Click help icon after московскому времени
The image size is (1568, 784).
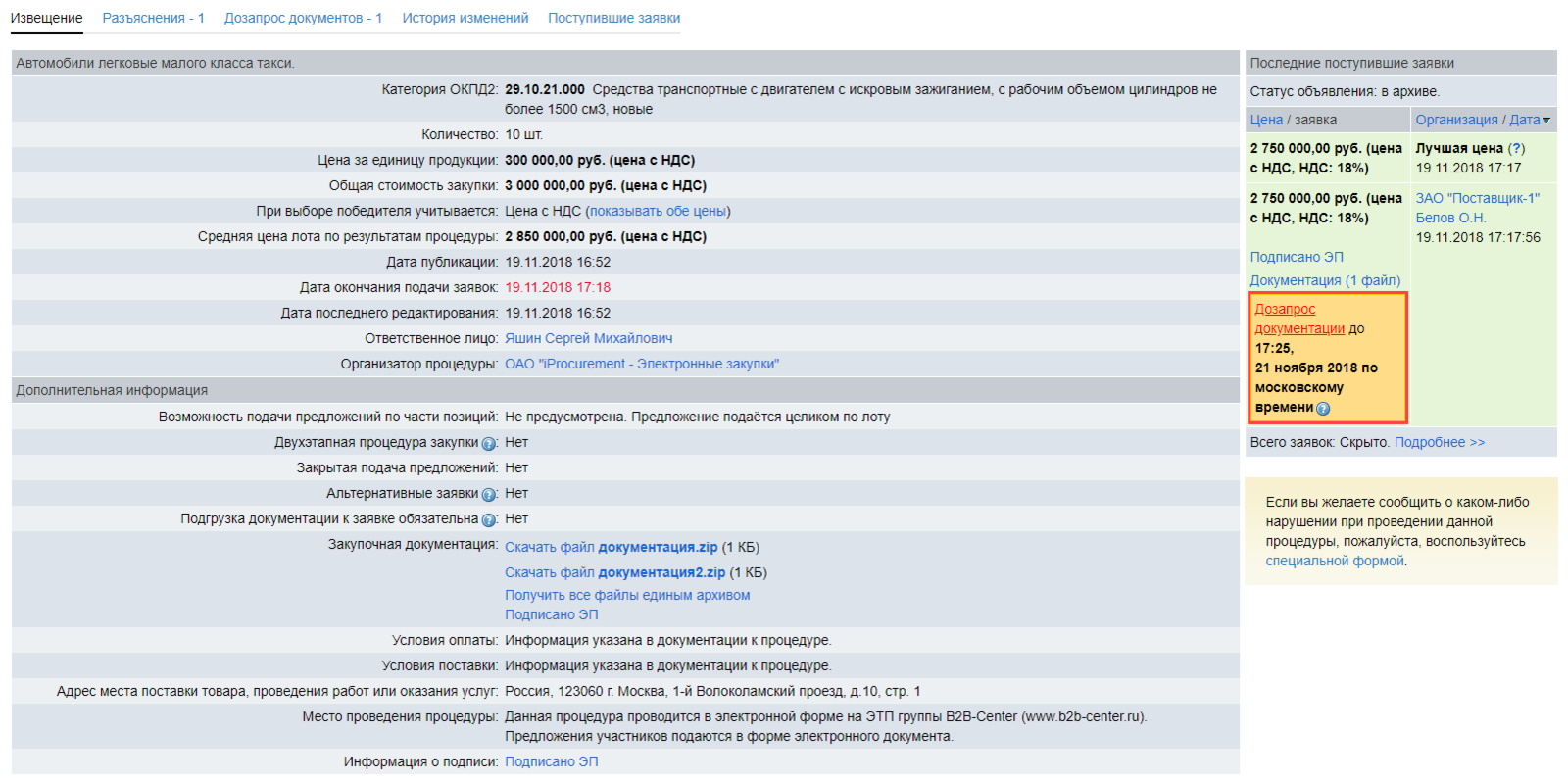(x=1323, y=409)
